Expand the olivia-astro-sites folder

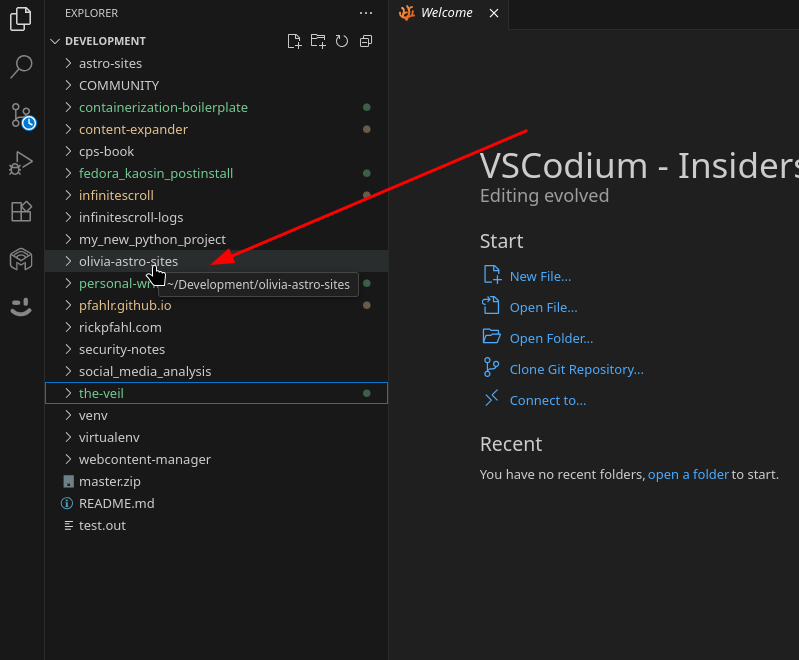point(217,261)
